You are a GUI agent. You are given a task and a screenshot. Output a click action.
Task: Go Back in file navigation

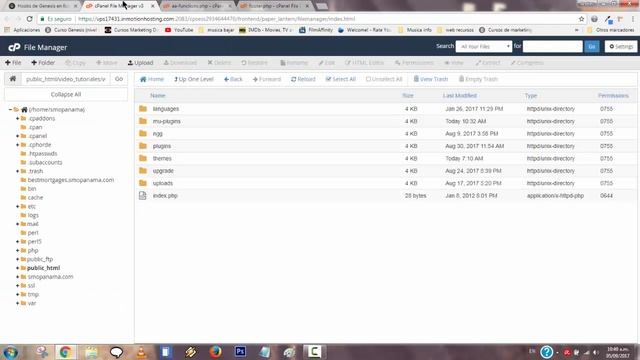(233, 79)
